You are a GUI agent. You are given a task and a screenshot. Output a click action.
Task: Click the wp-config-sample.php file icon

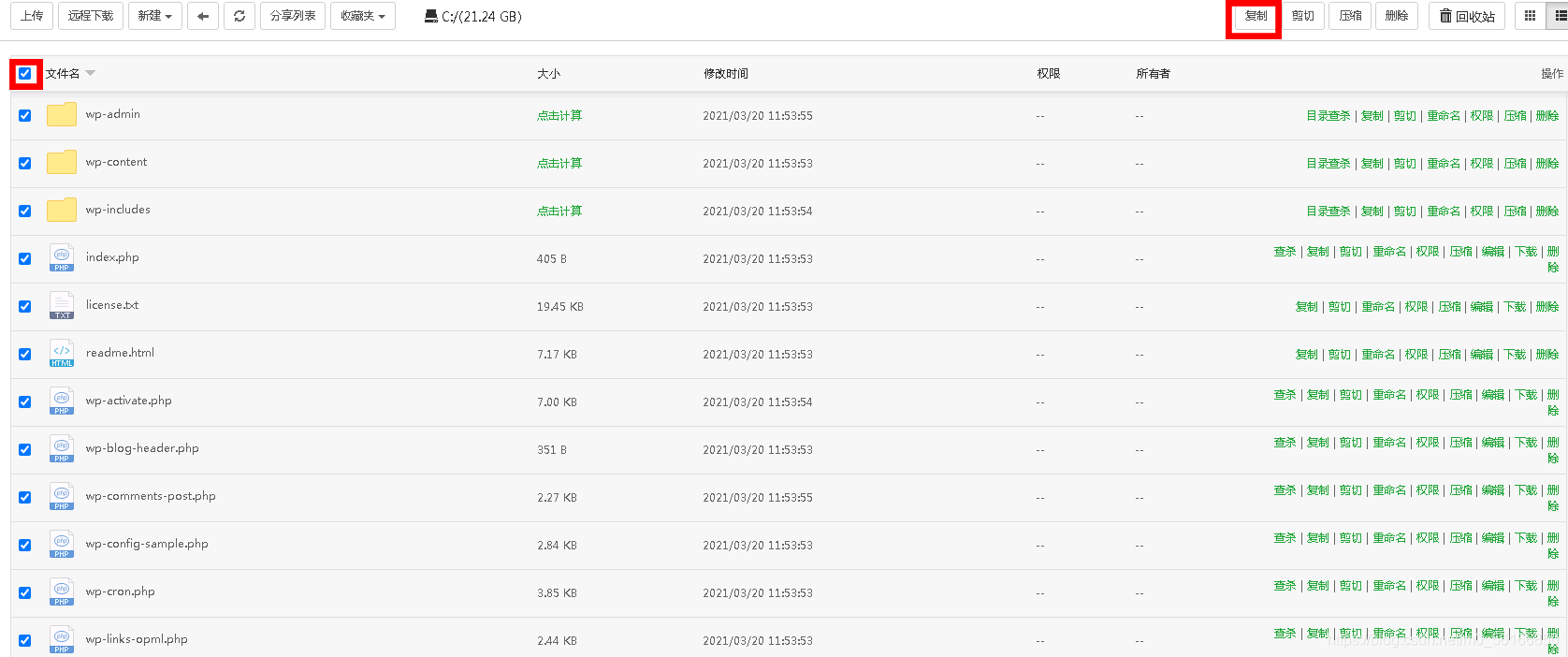point(62,545)
